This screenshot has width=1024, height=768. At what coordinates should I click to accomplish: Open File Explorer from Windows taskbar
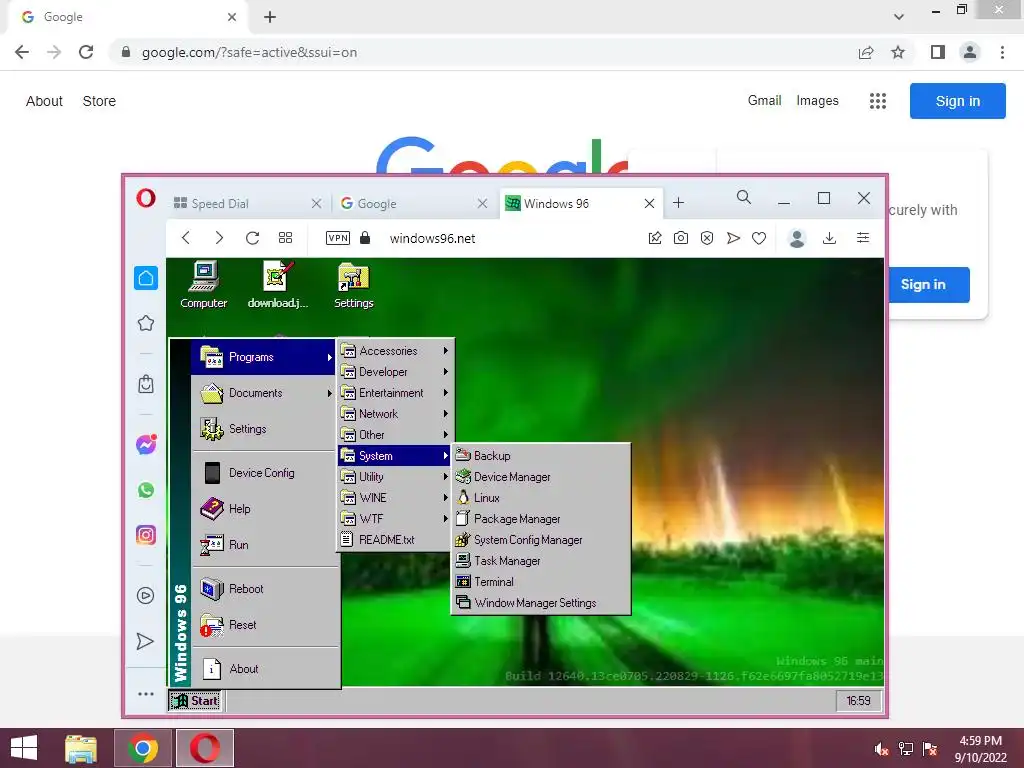click(x=81, y=748)
